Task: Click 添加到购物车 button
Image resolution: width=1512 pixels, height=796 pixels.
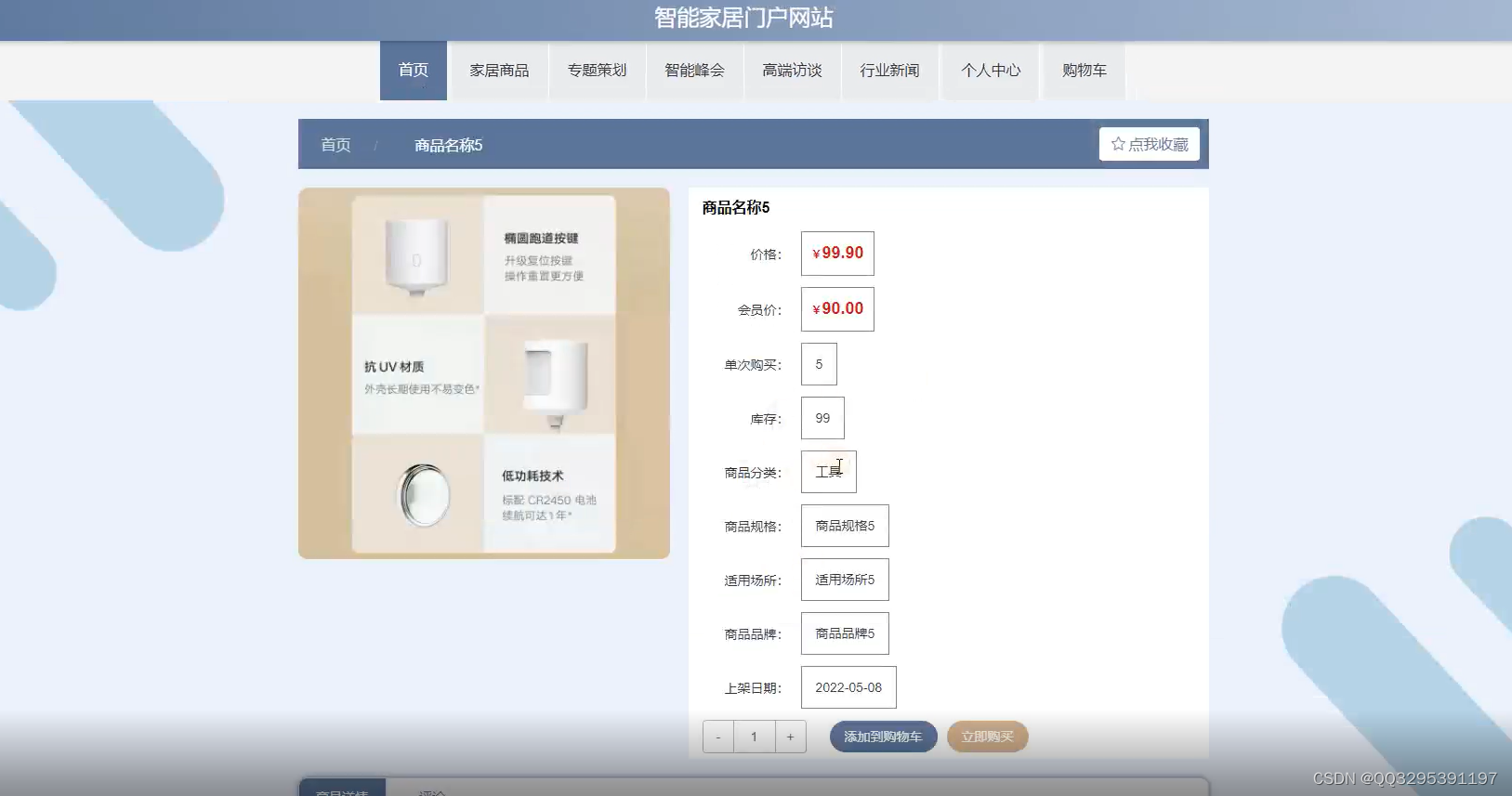Action: click(x=883, y=737)
